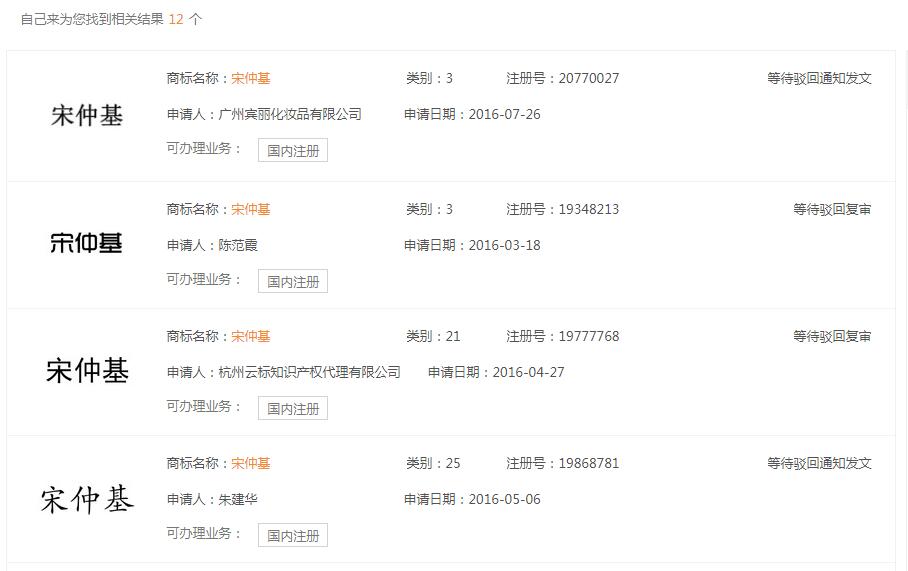Select registration number 19348213 text

(x=589, y=209)
